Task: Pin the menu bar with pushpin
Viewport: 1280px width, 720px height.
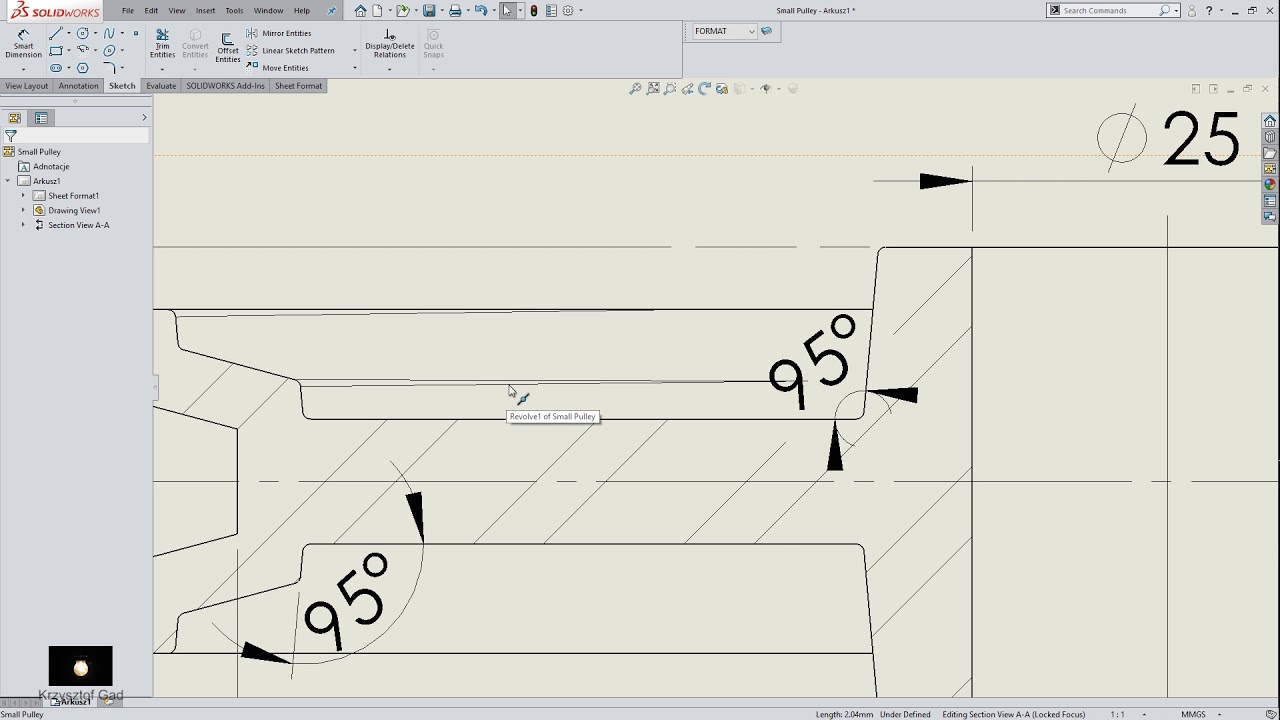Action: (332, 10)
